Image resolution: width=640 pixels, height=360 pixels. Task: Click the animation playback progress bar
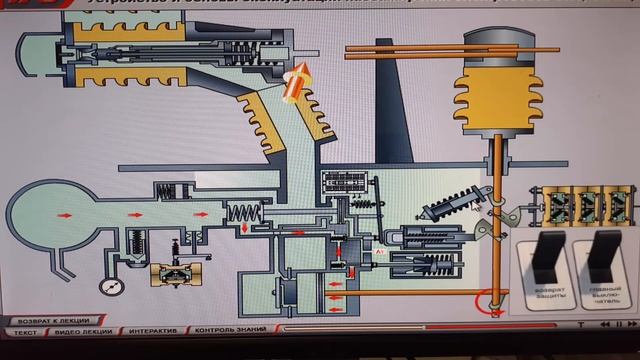[420, 327]
